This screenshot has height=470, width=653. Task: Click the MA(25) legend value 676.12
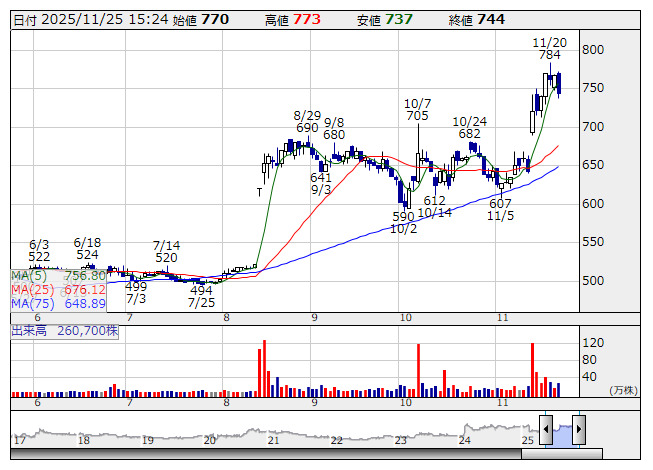(x=85, y=289)
